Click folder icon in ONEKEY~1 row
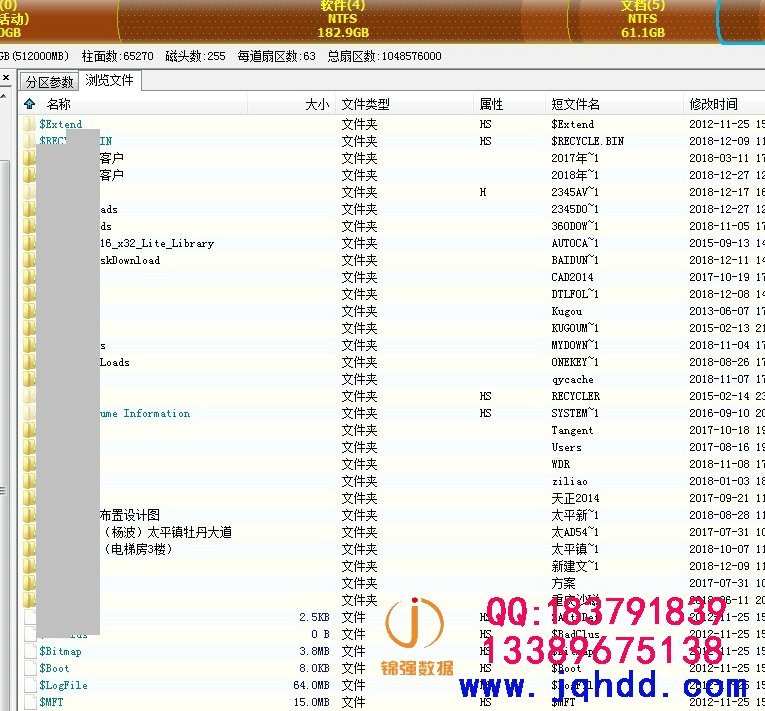Image resolution: width=765 pixels, height=711 pixels. 29,362
